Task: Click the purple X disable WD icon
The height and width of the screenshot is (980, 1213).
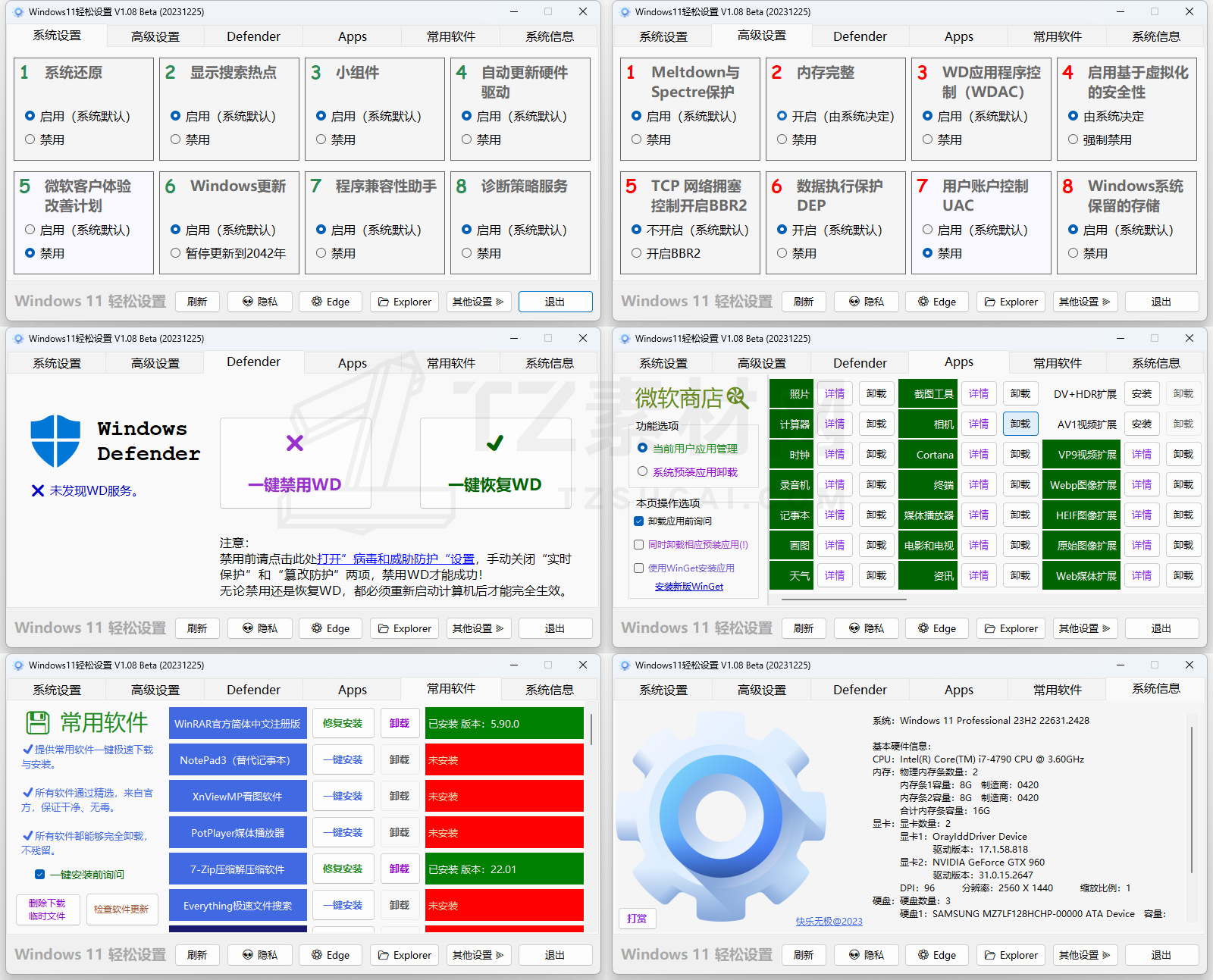Action: click(295, 443)
